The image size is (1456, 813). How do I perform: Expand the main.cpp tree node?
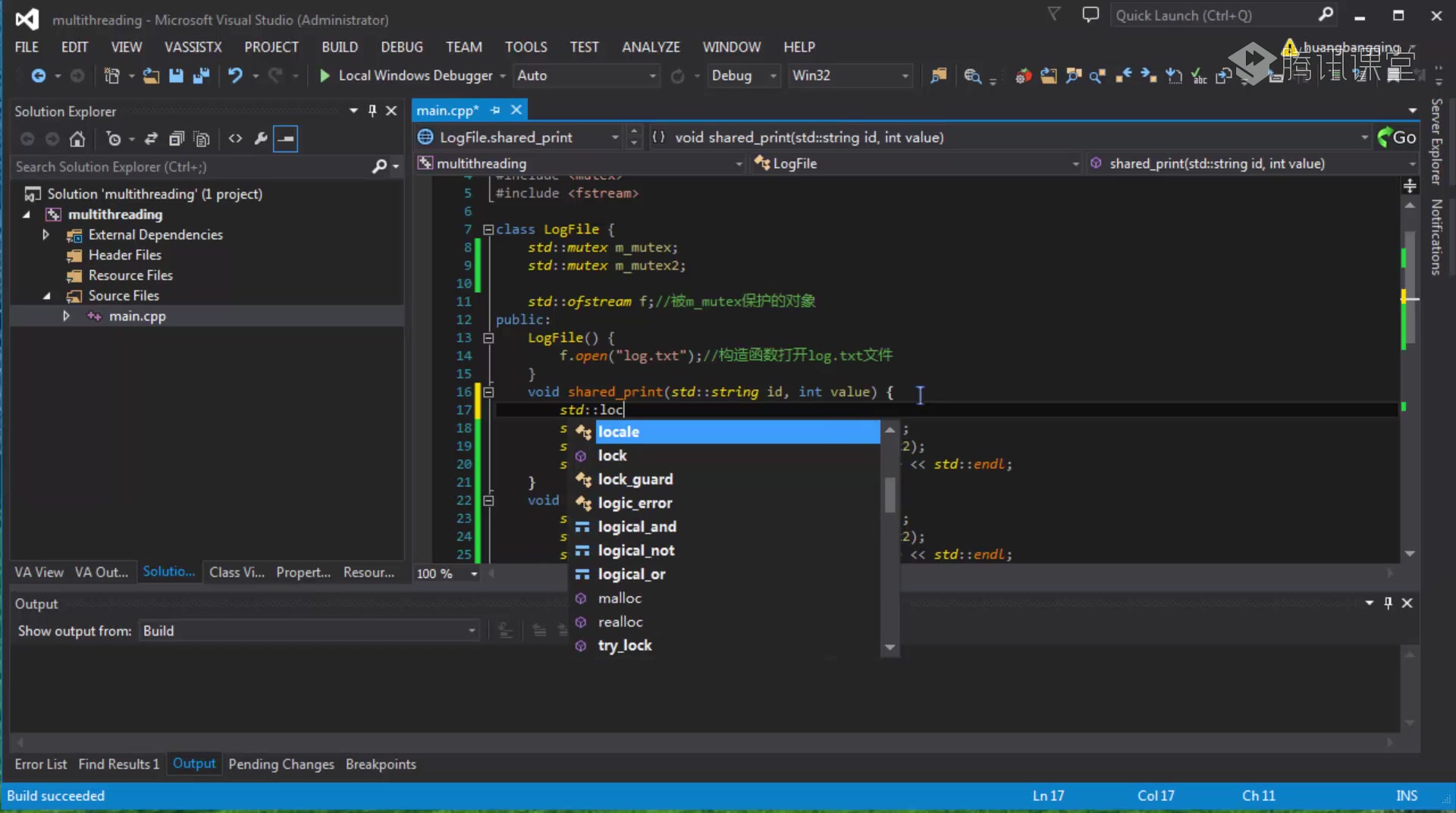(x=67, y=316)
